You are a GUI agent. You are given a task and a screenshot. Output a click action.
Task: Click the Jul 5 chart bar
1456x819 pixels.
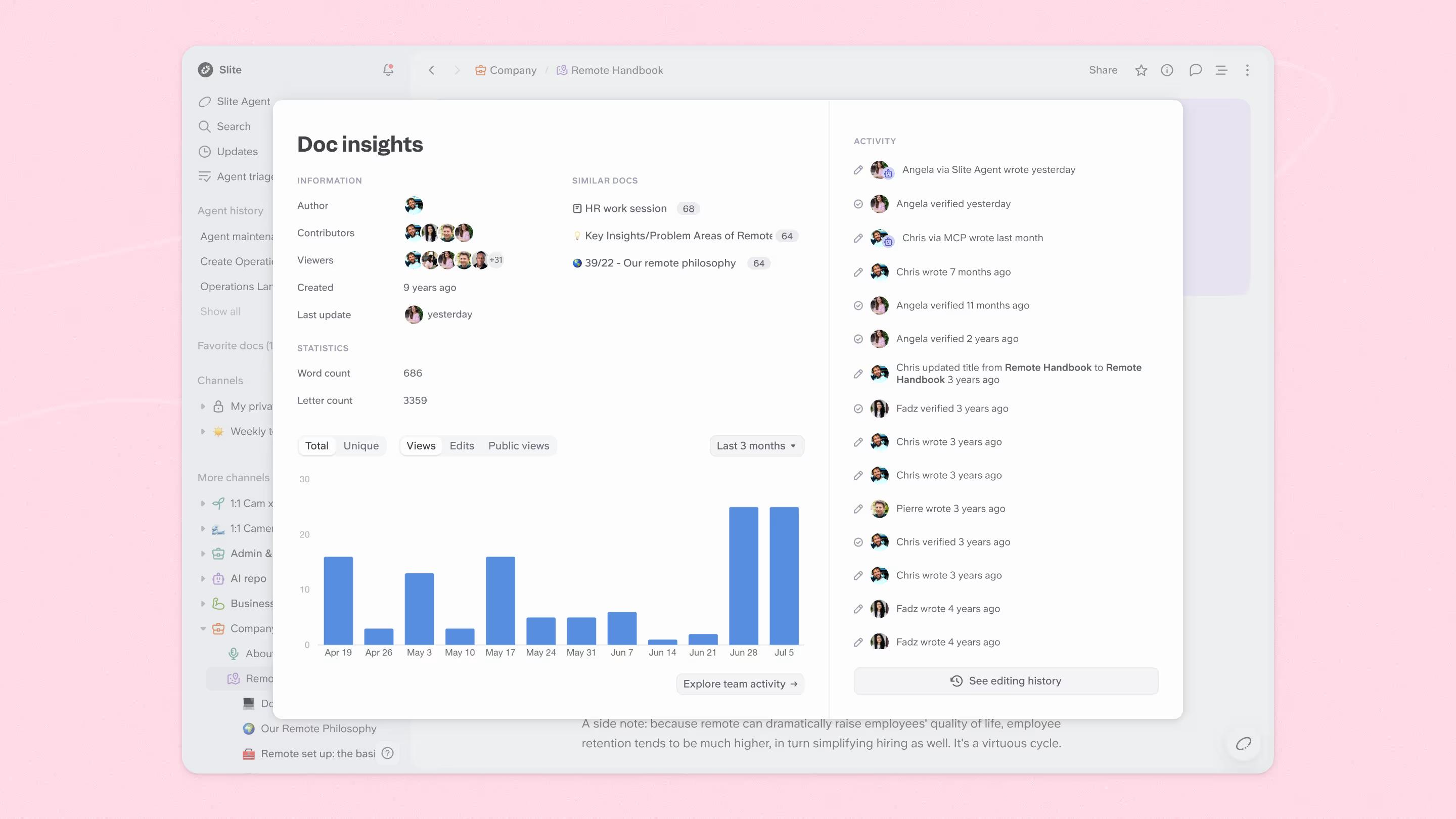[784, 575]
